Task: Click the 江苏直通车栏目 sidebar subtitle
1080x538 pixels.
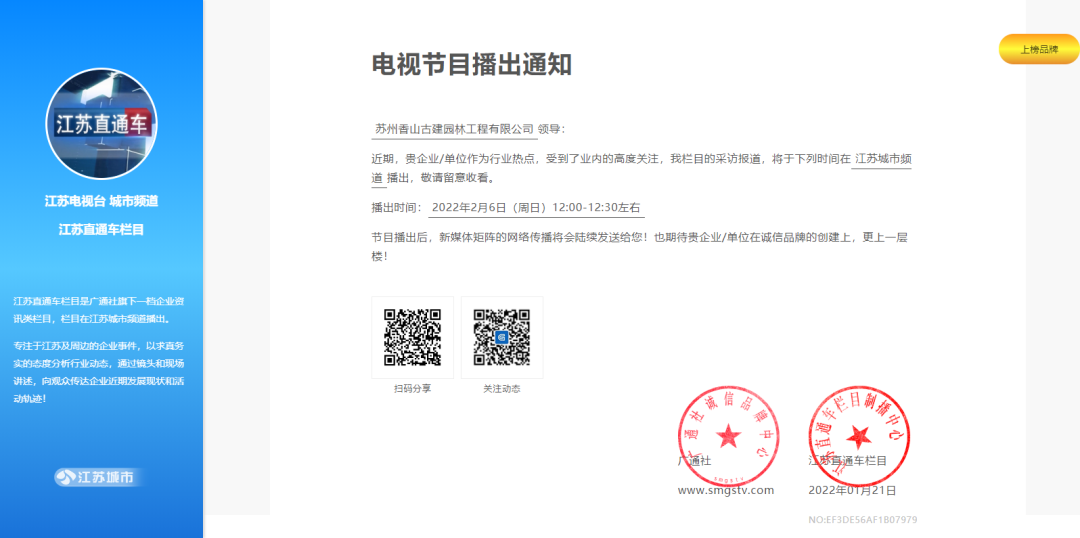Action: 101,229
